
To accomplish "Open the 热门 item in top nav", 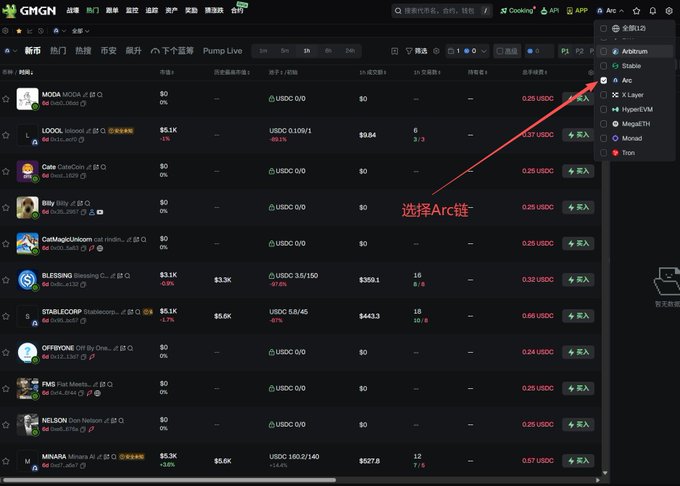I will coord(92,10).
